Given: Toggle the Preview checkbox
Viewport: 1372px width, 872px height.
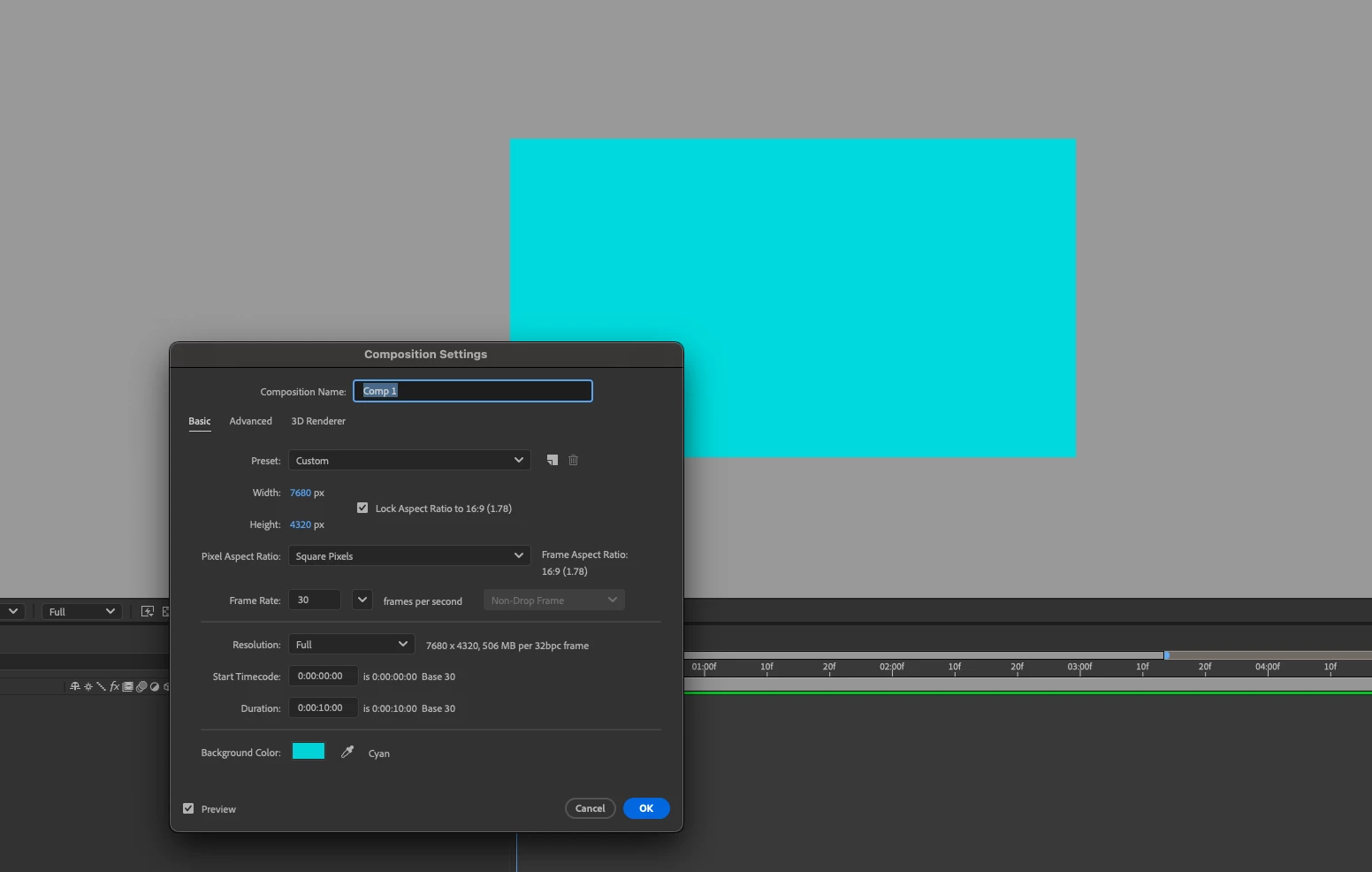Looking at the screenshot, I should click(188, 808).
